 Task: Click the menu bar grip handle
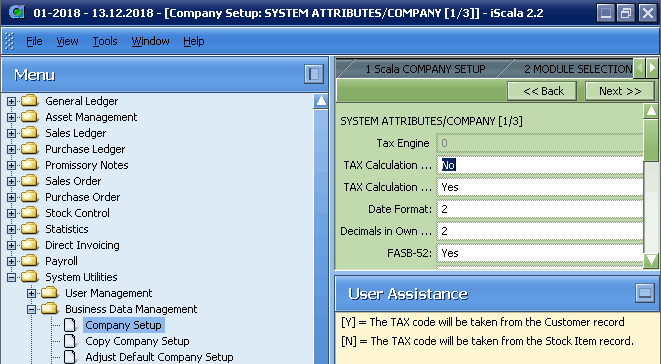(x=9, y=41)
